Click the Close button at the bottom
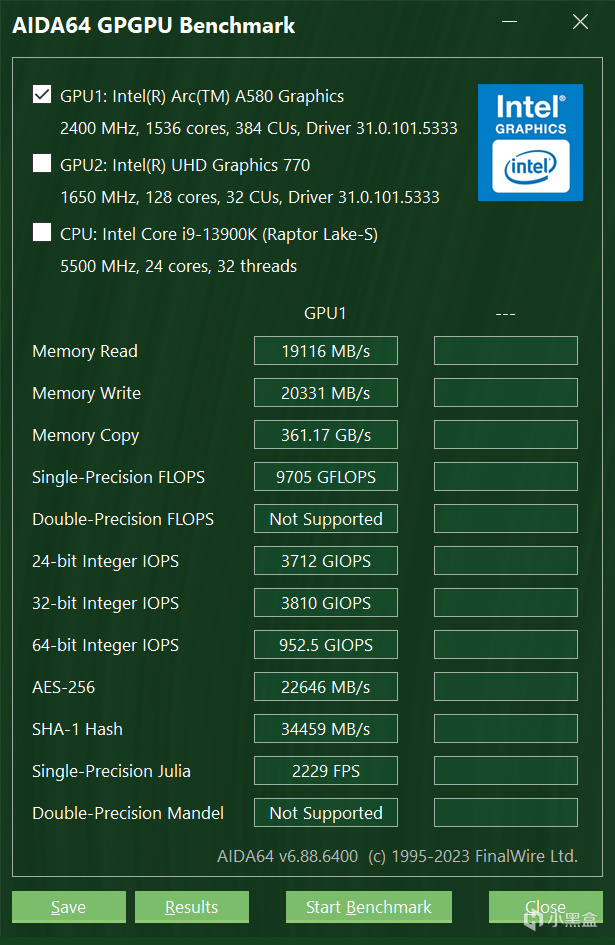The width and height of the screenshot is (615, 945). 545,907
